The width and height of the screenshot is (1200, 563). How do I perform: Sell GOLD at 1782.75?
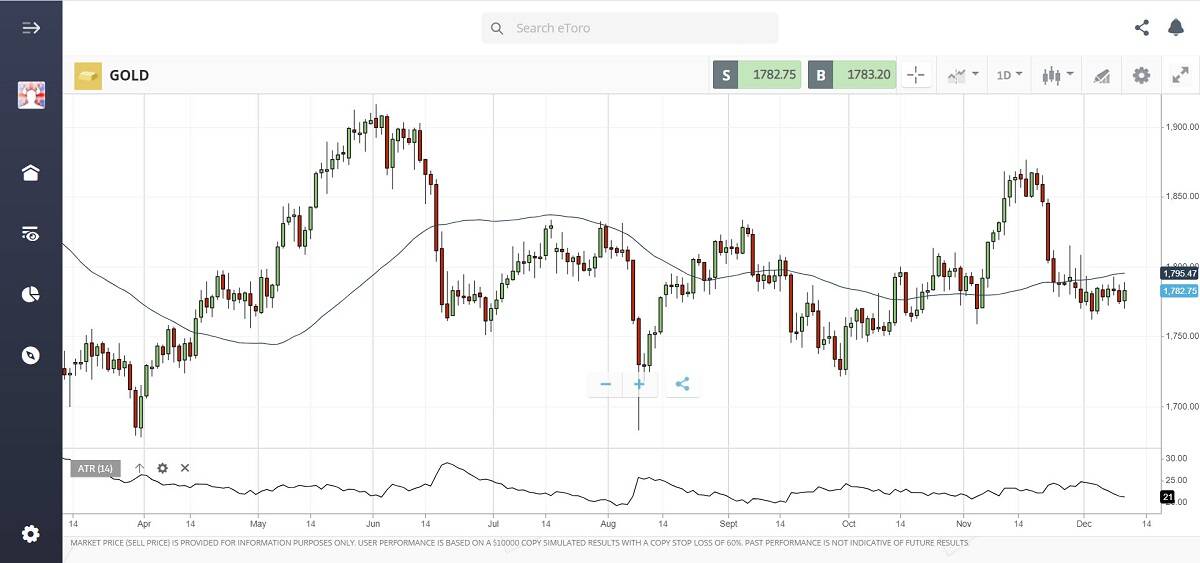757,75
